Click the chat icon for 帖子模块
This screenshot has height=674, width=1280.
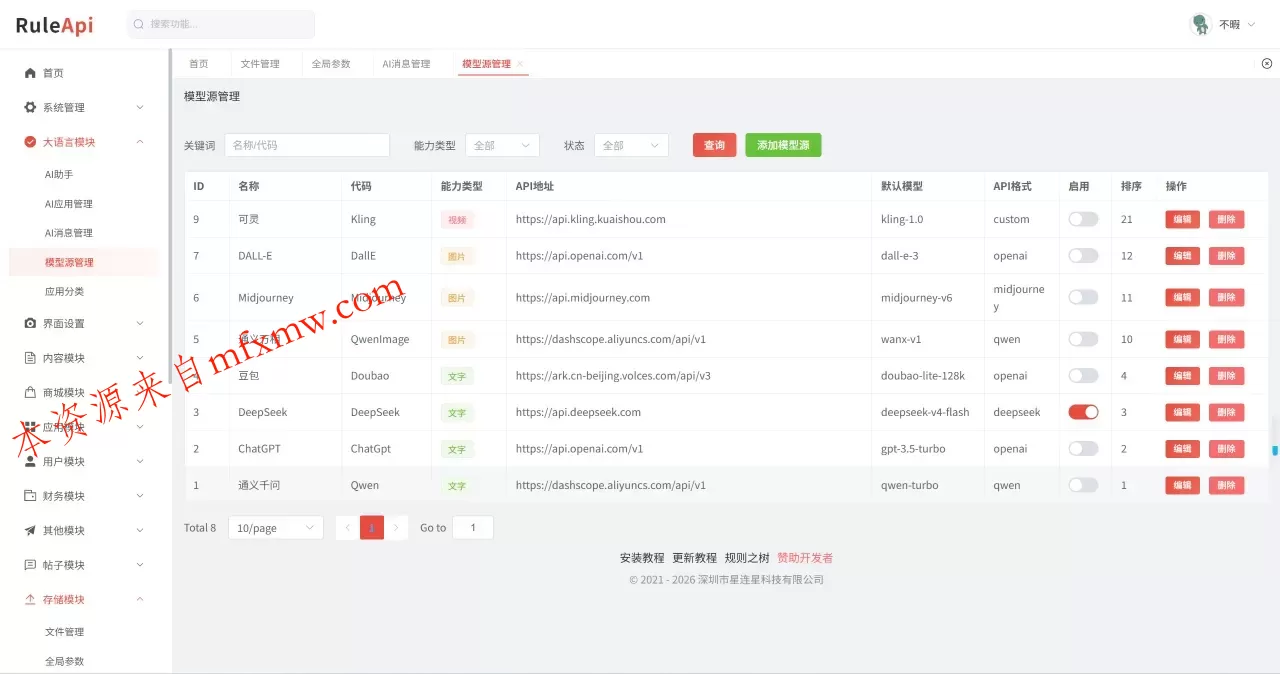point(30,565)
